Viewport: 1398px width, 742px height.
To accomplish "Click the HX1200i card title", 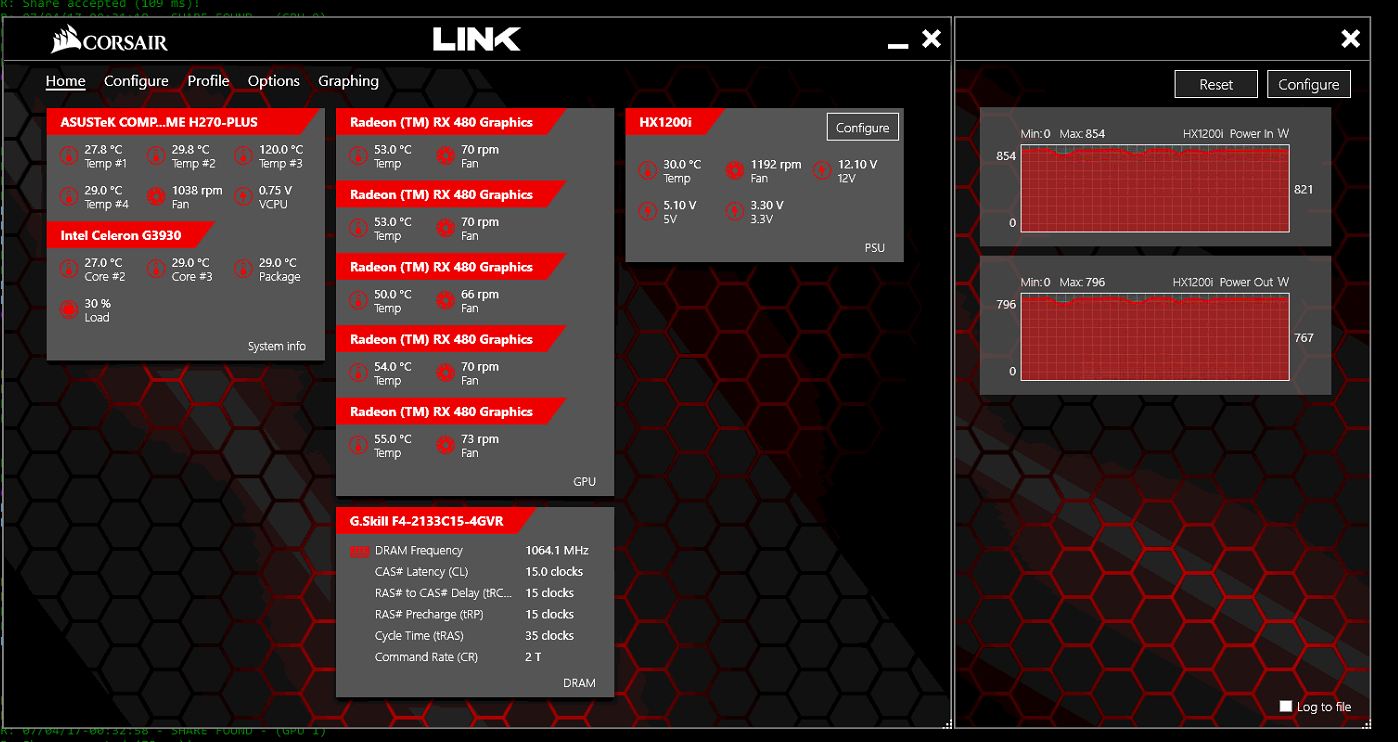I will click(665, 122).
